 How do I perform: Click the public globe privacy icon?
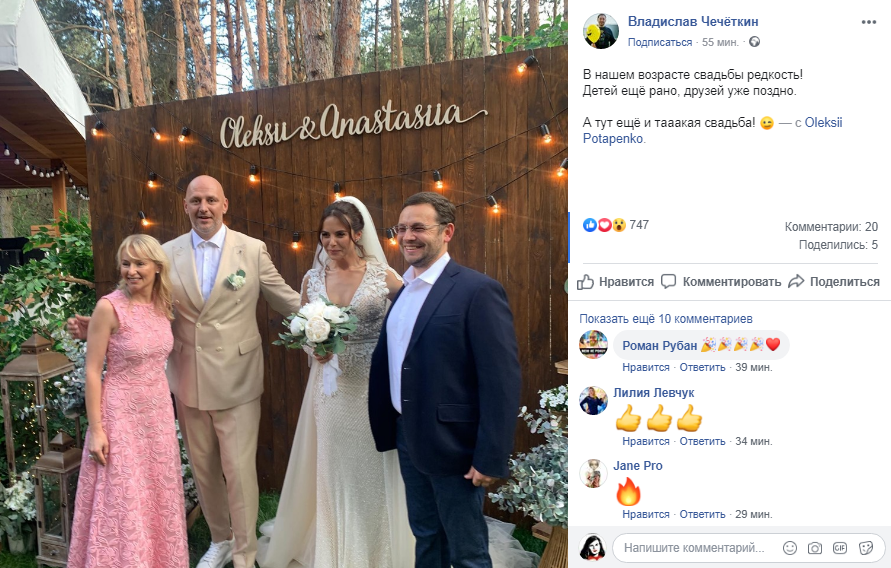point(755,41)
